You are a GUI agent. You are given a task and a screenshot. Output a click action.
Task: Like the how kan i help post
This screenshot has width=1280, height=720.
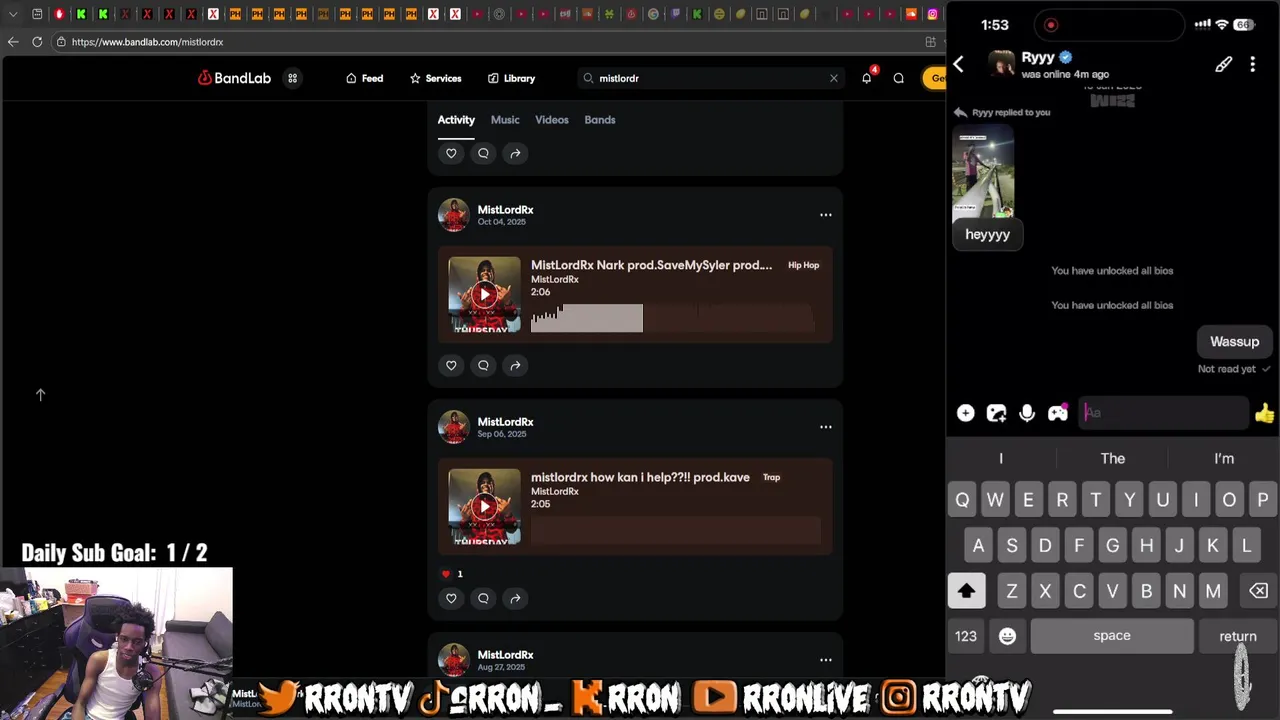click(x=451, y=598)
